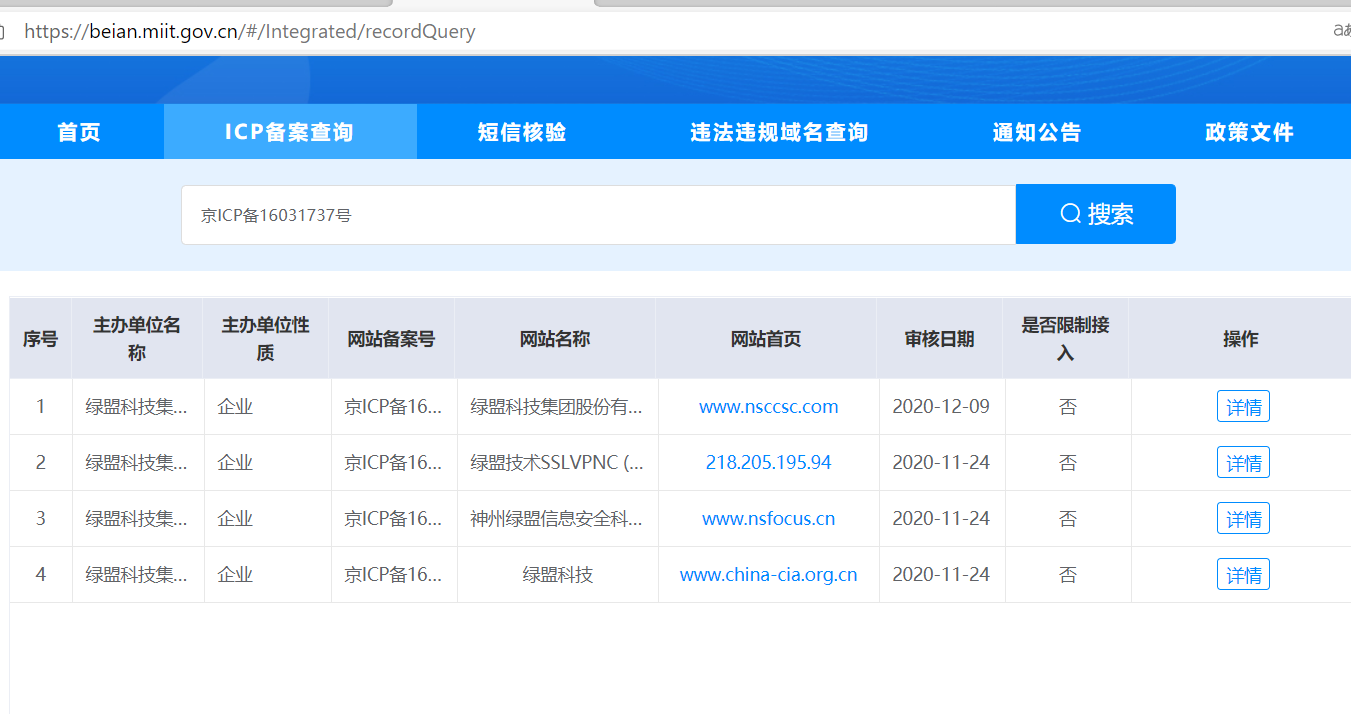Open link 218.205.195.94

[x=768, y=463]
